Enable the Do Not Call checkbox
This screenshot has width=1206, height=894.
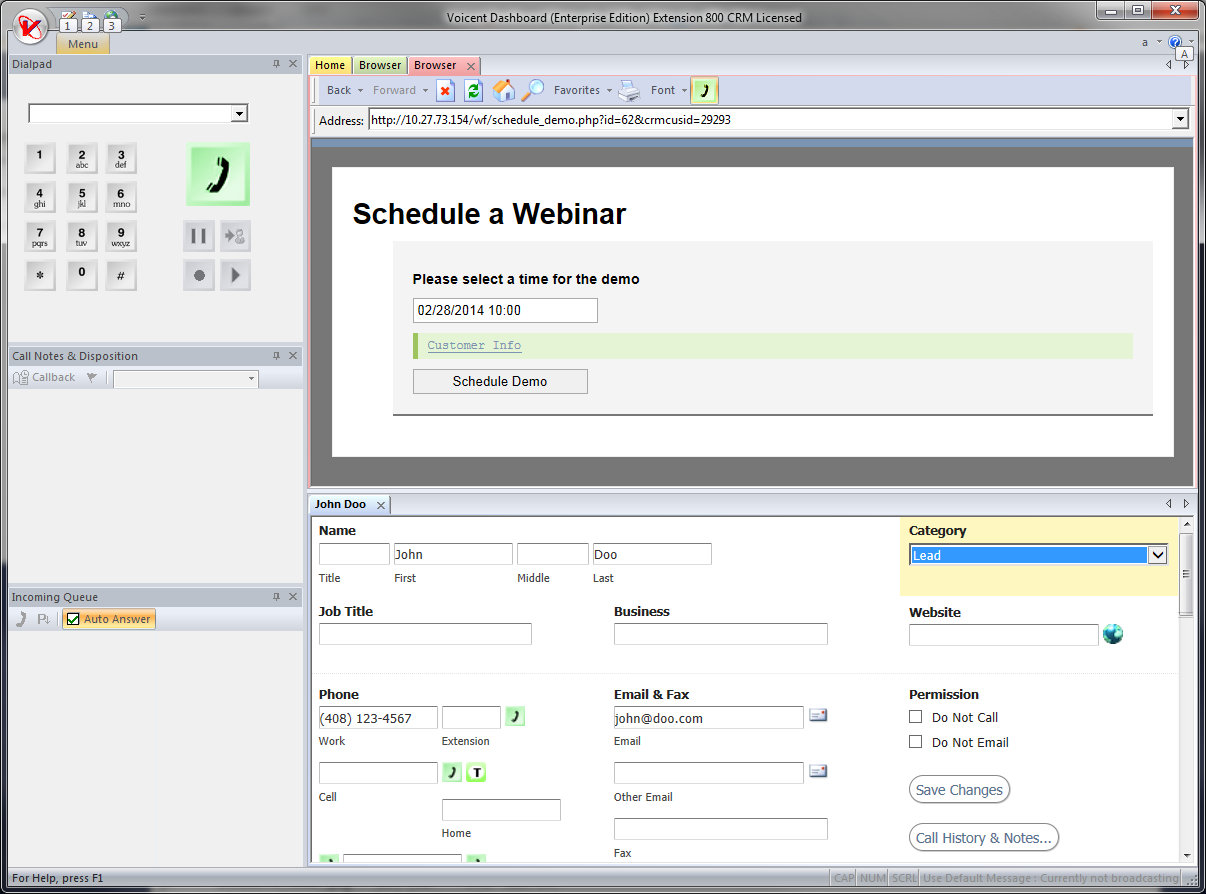click(x=915, y=717)
